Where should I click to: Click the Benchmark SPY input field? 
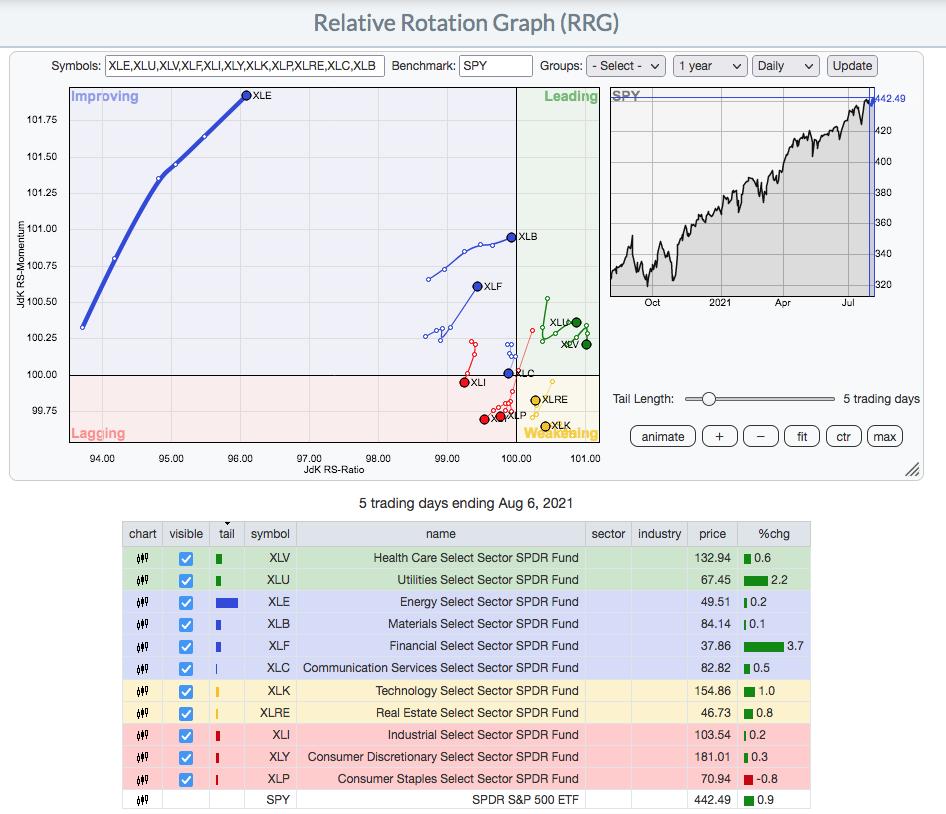click(x=495, y=66)
